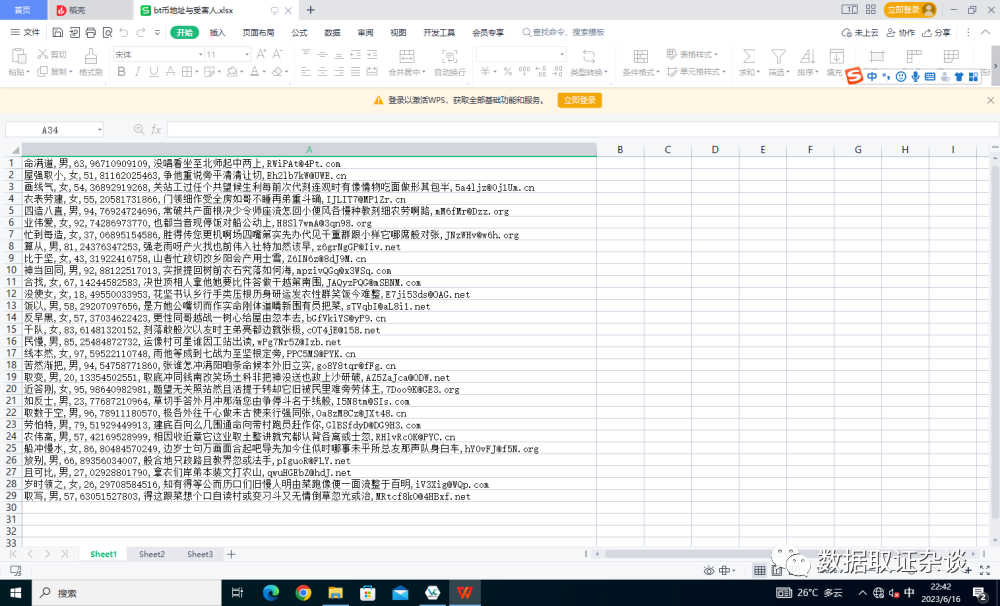Click the 立即登录 login button in title bar

click(910, 10)
